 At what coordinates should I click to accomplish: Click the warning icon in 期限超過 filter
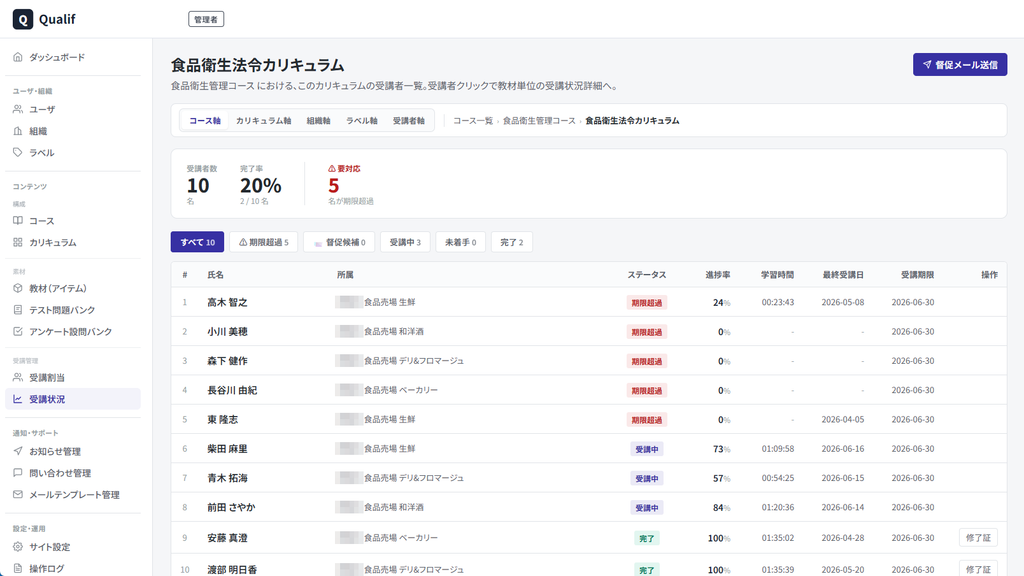point(243,242)
